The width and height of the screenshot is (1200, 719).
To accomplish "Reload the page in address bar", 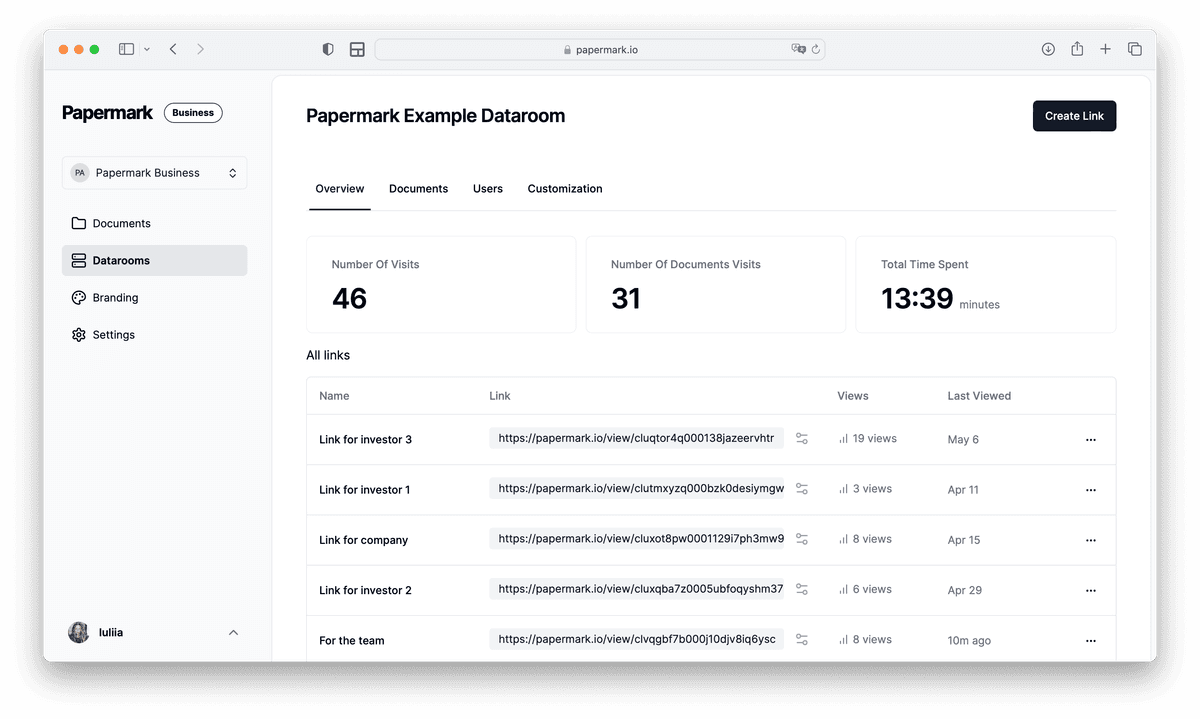I will [816, 49].
